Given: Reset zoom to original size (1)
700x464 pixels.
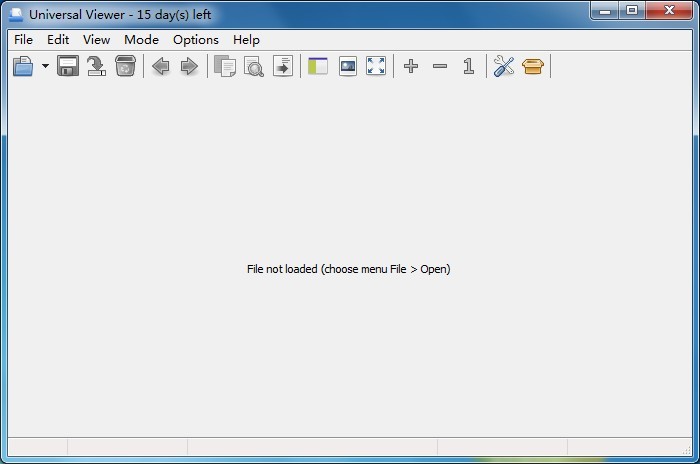Looking at the screenshot, I should tap(468, 67).
